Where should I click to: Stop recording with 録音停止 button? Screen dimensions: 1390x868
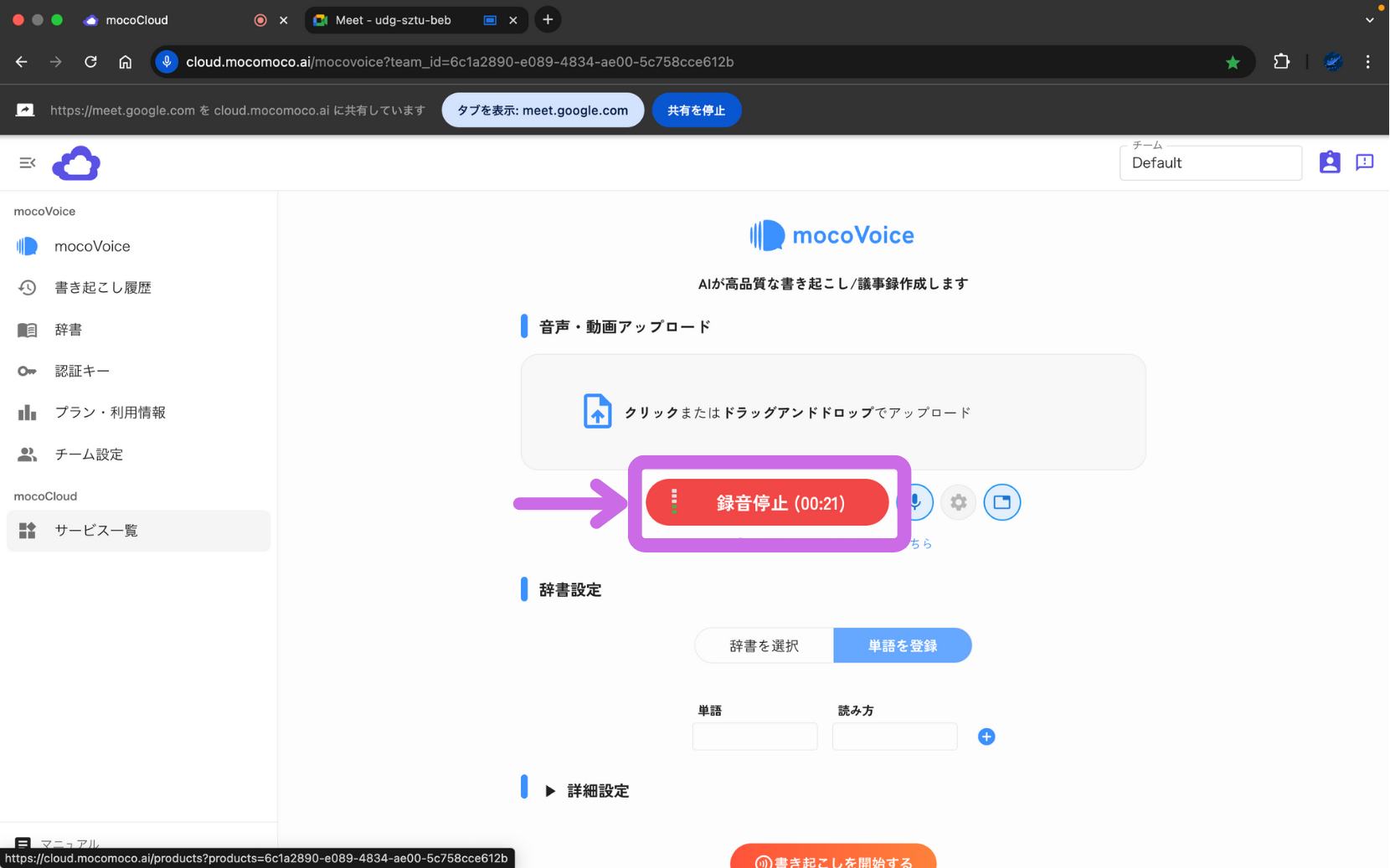[767, 502]
